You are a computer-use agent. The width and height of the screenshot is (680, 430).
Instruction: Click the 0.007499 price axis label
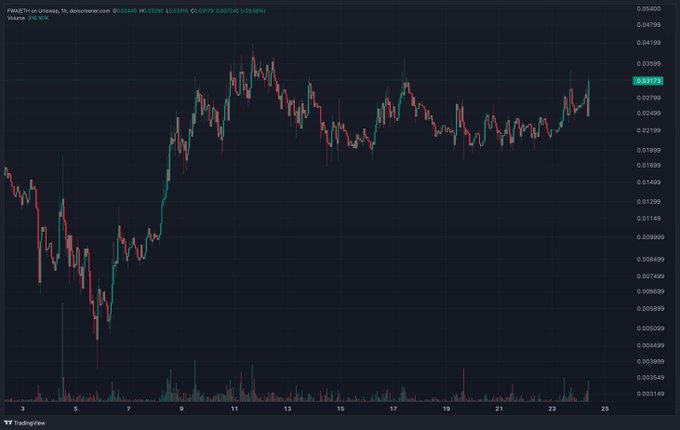[650, 276]
